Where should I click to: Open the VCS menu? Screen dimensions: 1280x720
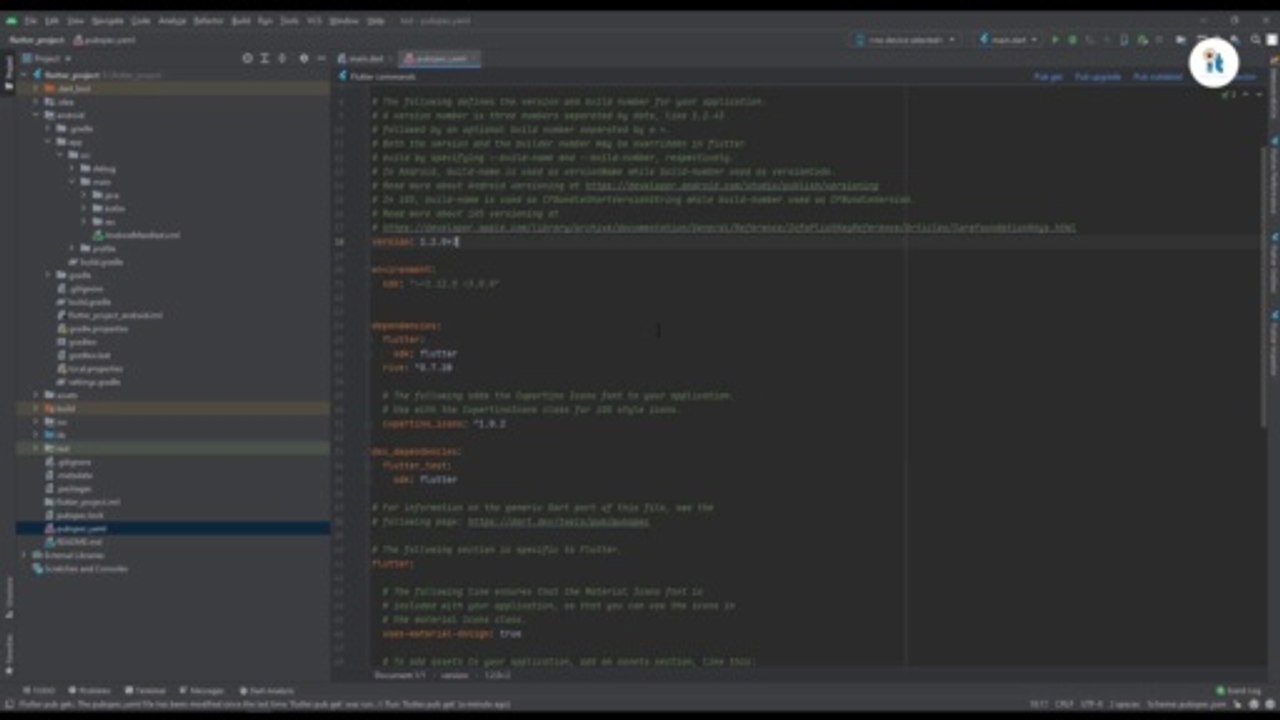[x=315, y=20]
